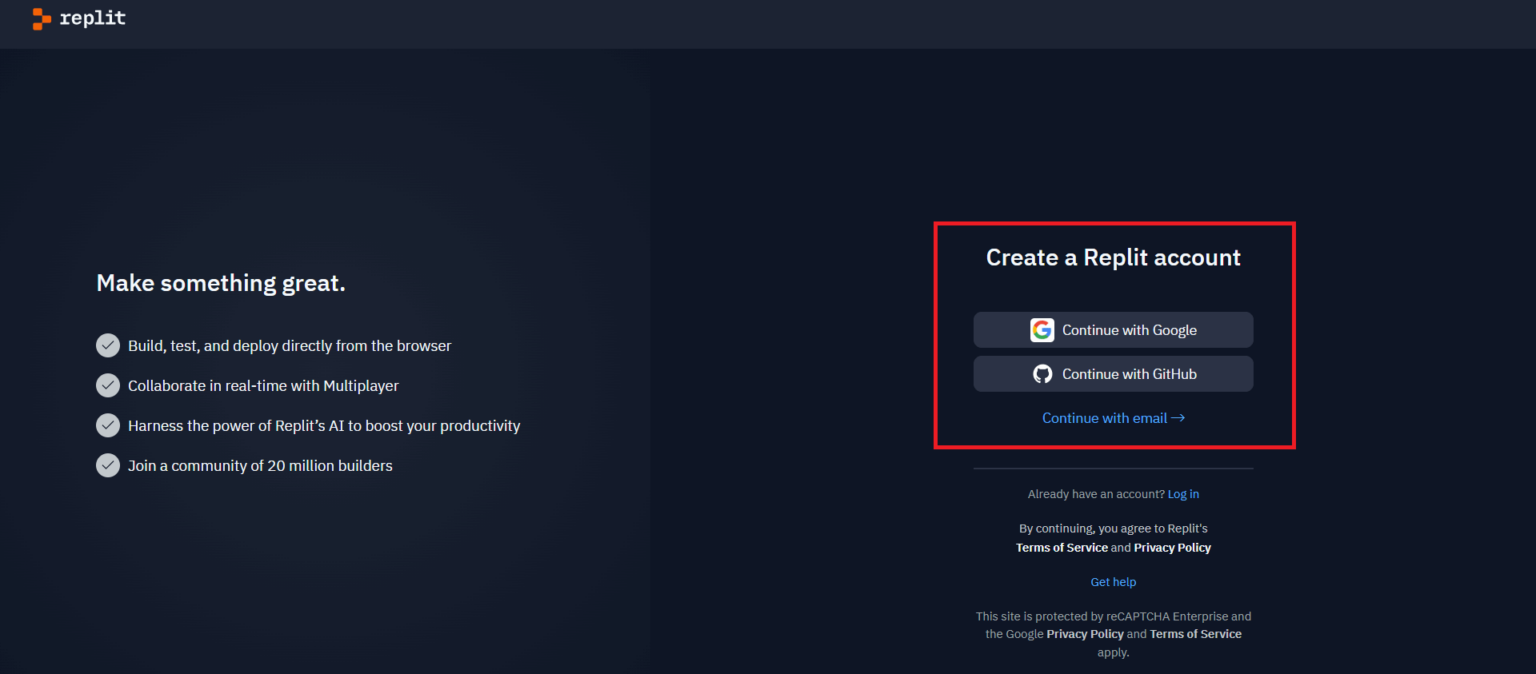This screenshot has width=1536, height=674.
Task: Click the Google 'G' logo icon
Action: [1042, 330]
